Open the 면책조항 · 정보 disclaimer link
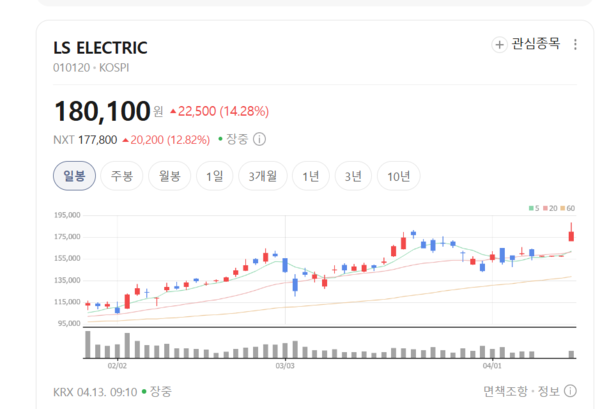 coord(520,391)
